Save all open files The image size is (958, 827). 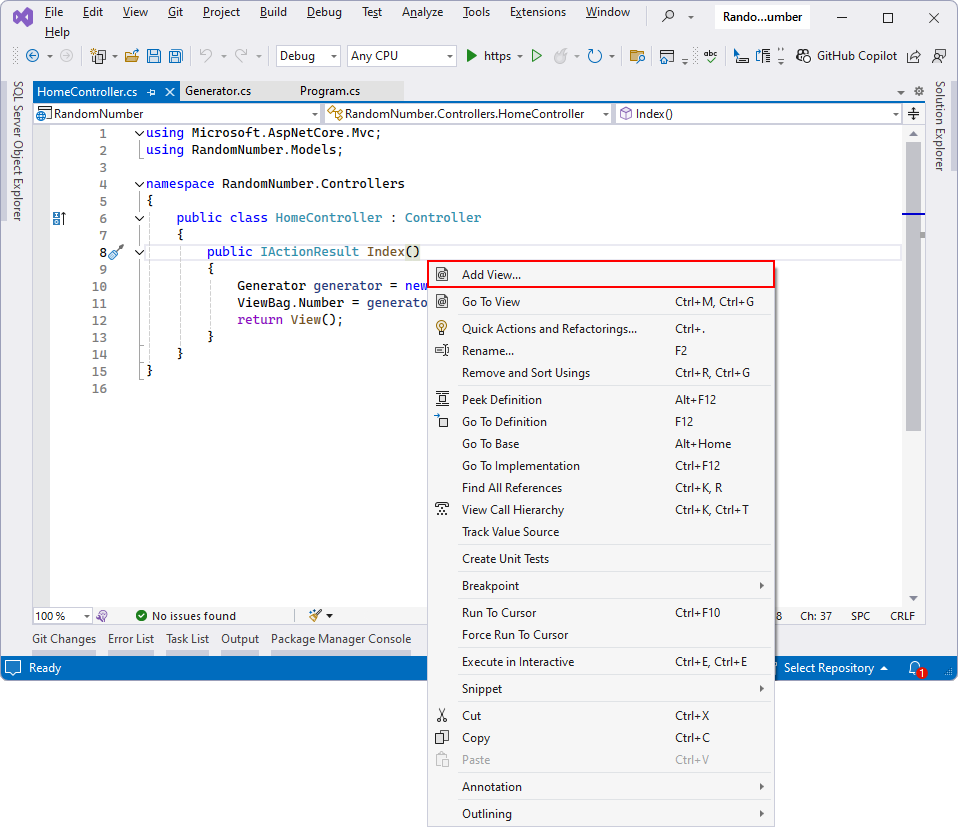click(175, 56)
